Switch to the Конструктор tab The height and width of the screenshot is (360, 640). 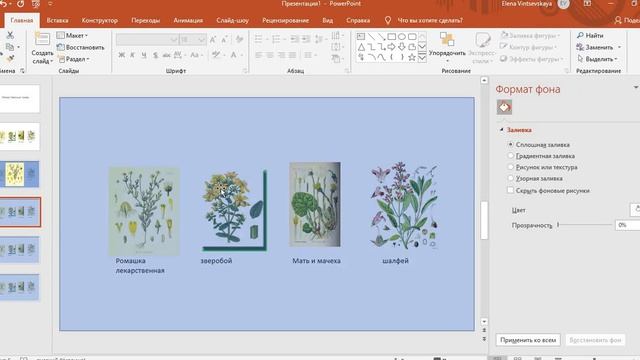[x=100, y=20]
